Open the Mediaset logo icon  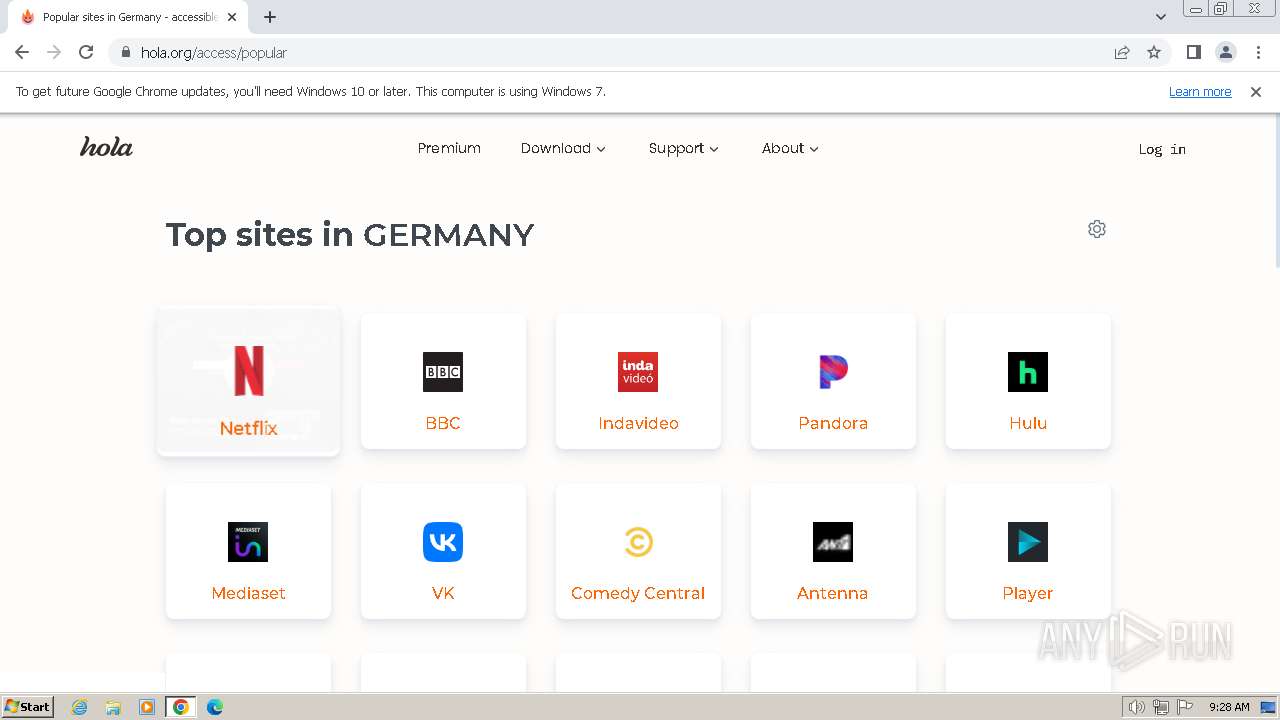(x=248, y=542)
